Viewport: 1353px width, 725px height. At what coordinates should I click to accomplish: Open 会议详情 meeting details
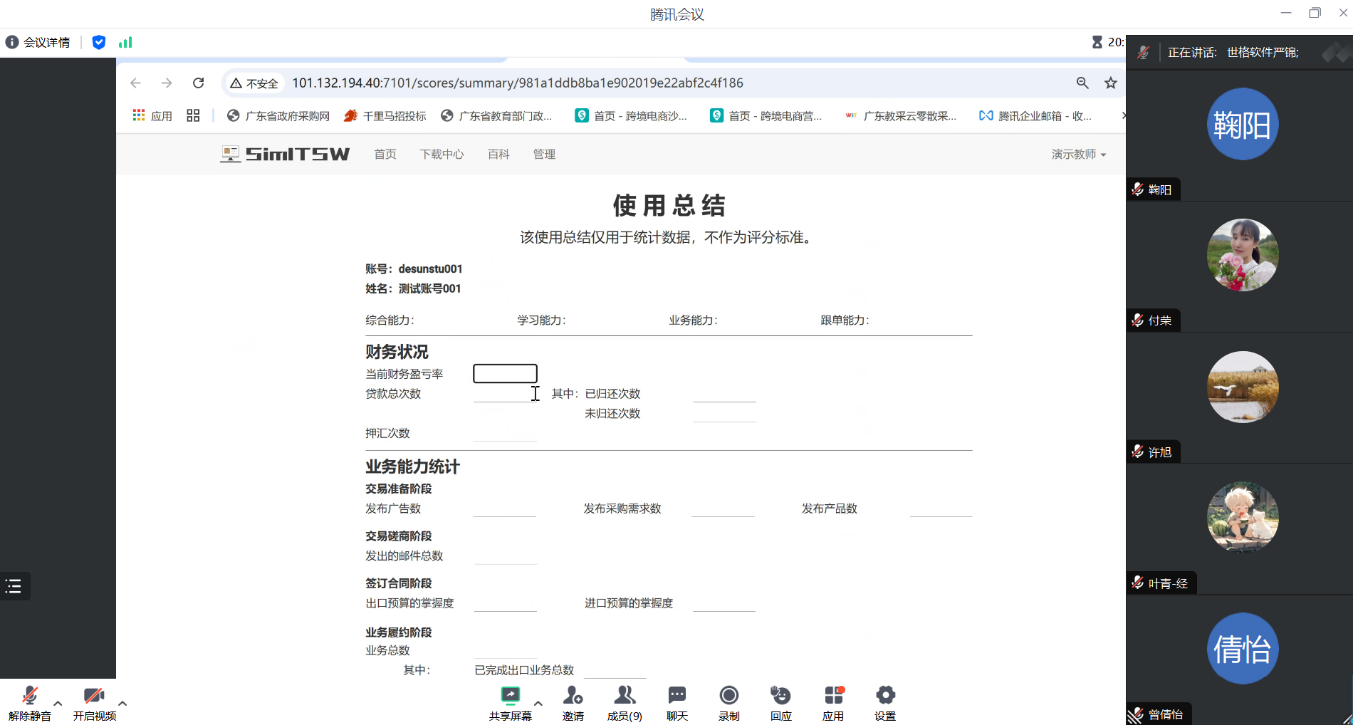click(38, 42)
